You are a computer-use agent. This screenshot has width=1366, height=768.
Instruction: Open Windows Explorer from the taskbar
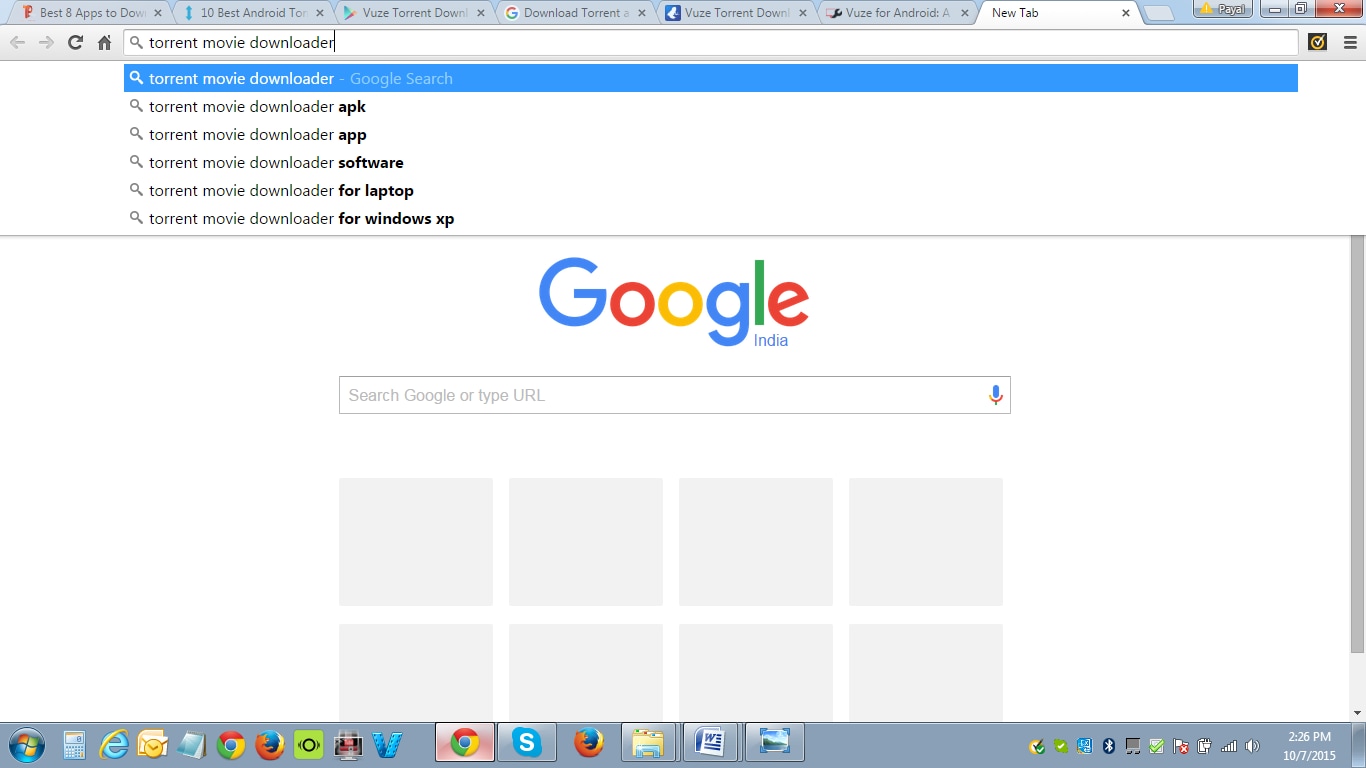point(649,743)
